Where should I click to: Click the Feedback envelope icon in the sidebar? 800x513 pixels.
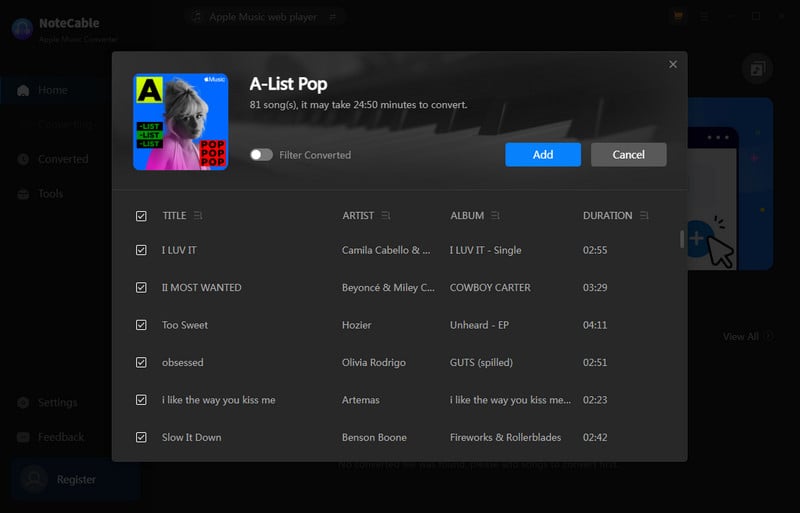pos(23,437)
